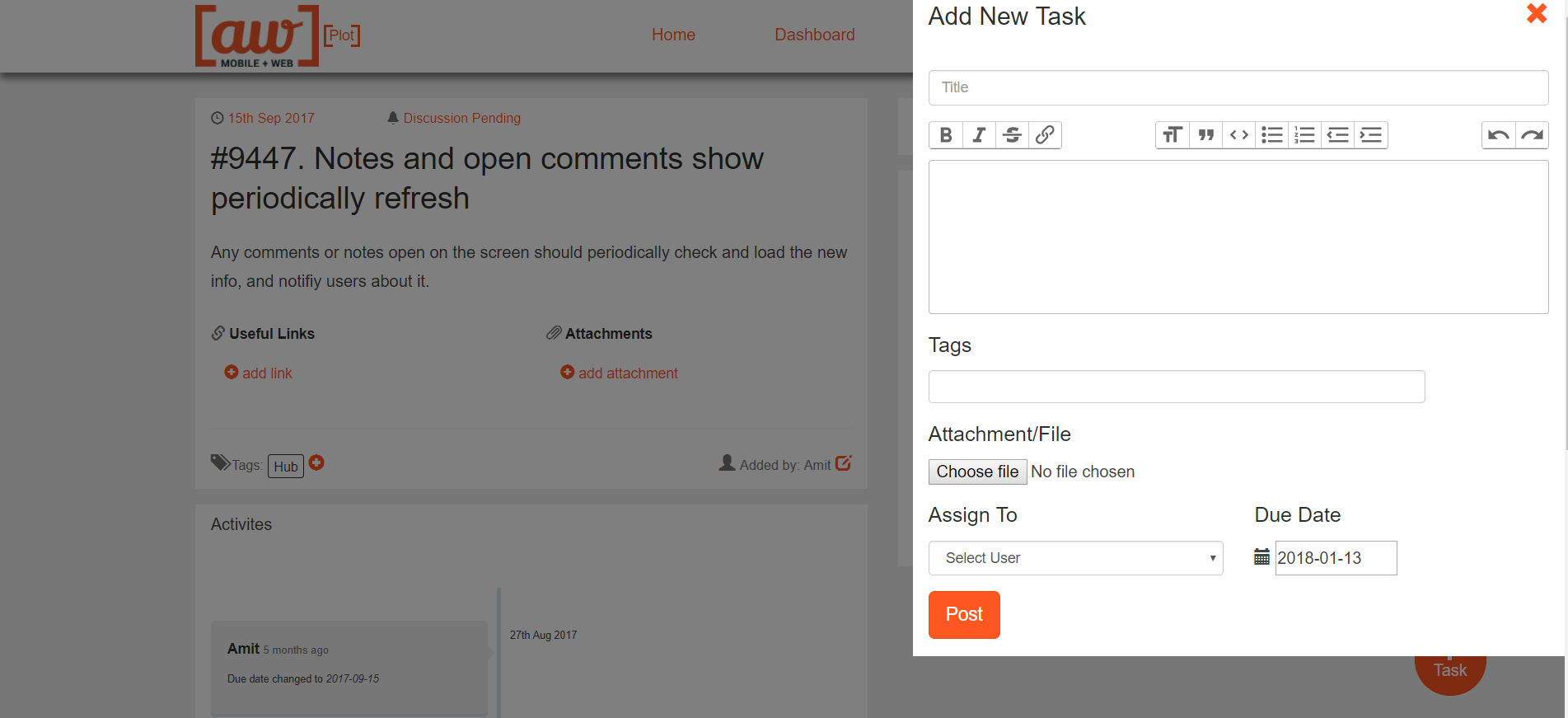This screenshot has width=1568, height=718.
Task: Insert a code block in the editor
Action: [x=1238, y=135]
